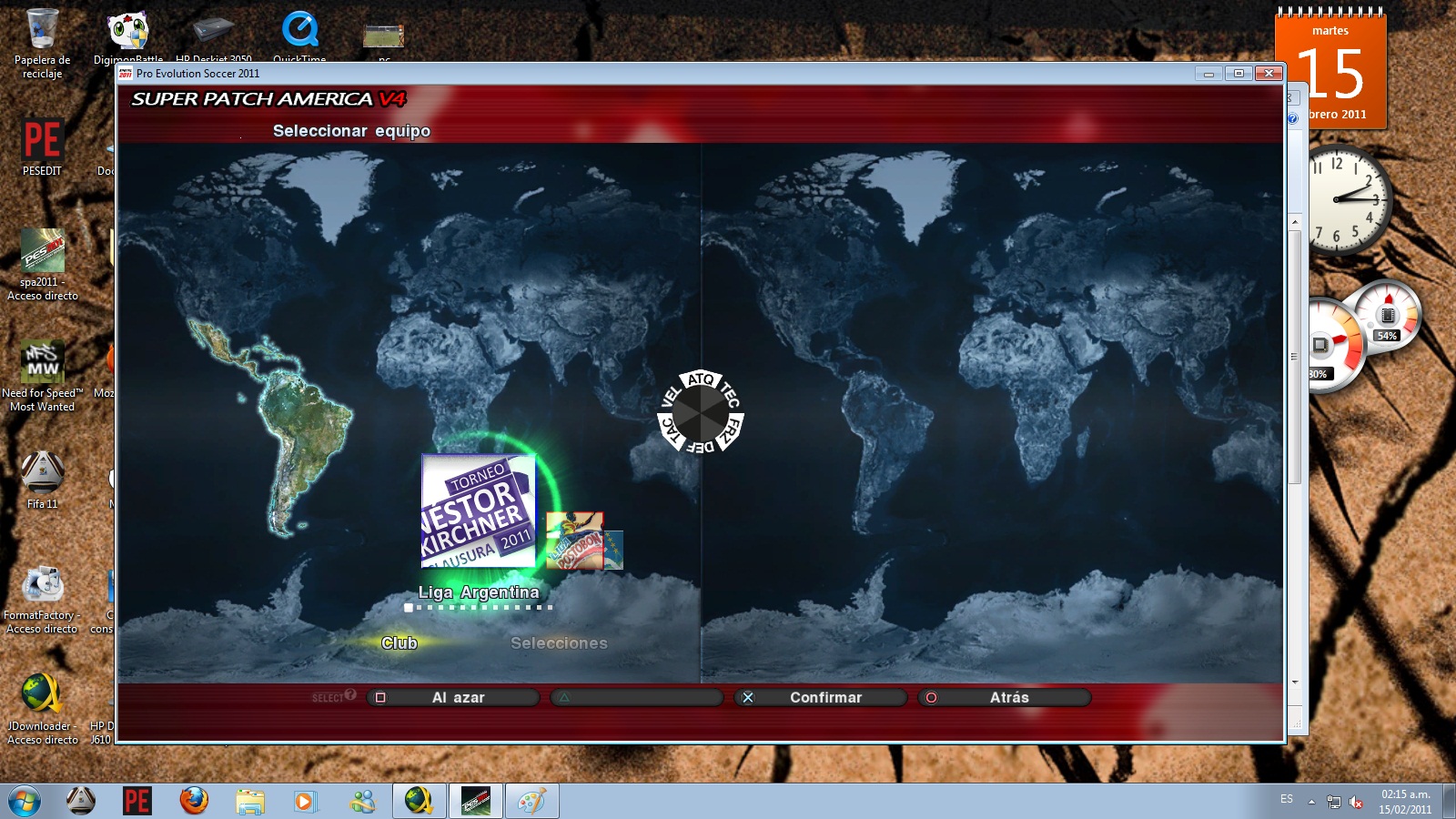Viewport: 1456px width, 819px height.
Task: Select the PESEDIT desktop shortcut
Action: coord(42,147)
